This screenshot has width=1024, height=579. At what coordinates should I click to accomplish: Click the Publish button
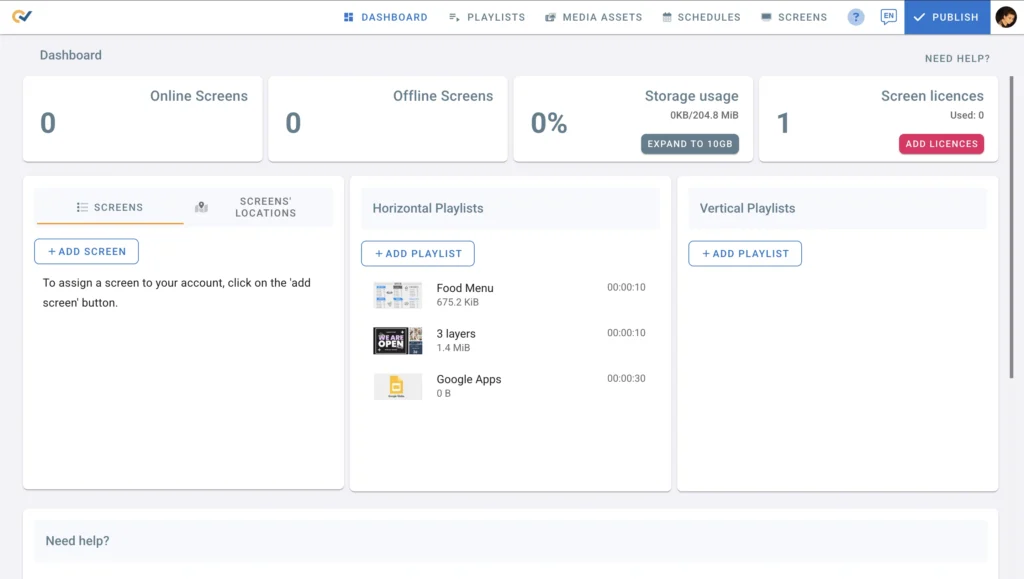click(x=947, y=17)
